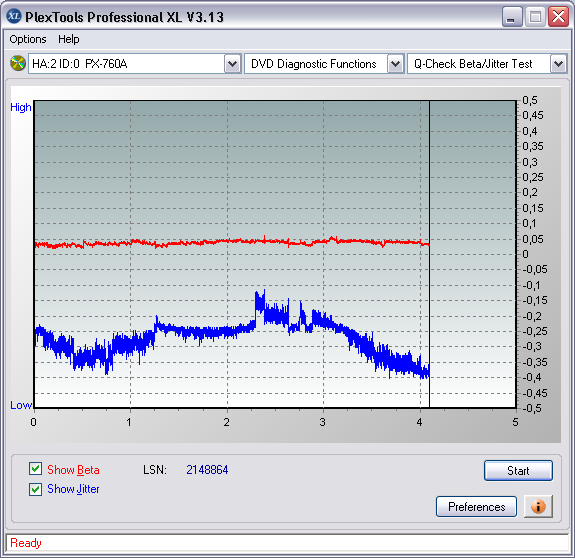
Task: Toggle the Show Beta checkbox
Action: point(35,469)
